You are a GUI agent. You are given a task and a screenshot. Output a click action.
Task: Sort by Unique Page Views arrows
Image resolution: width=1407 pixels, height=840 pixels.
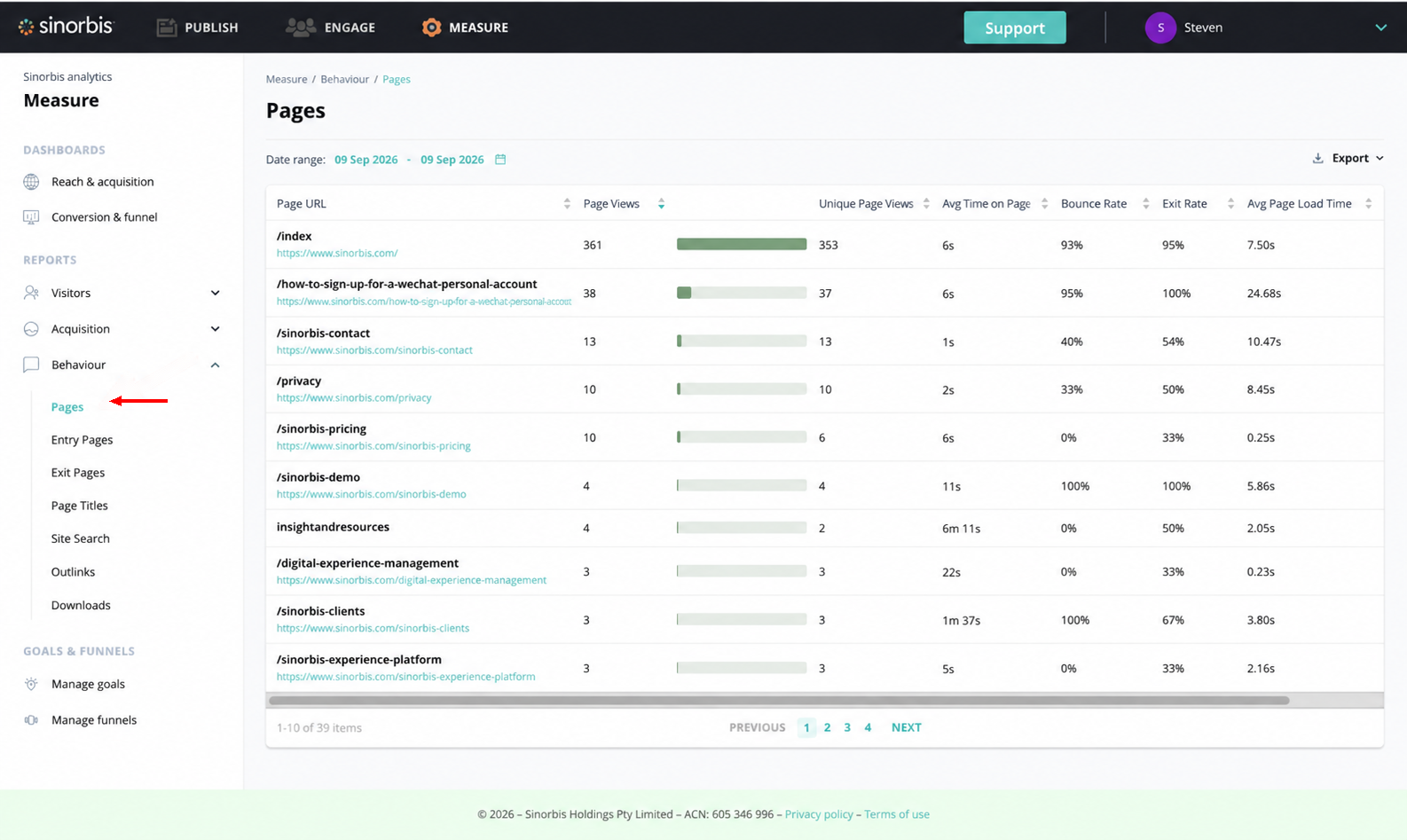tap(926, 204)
